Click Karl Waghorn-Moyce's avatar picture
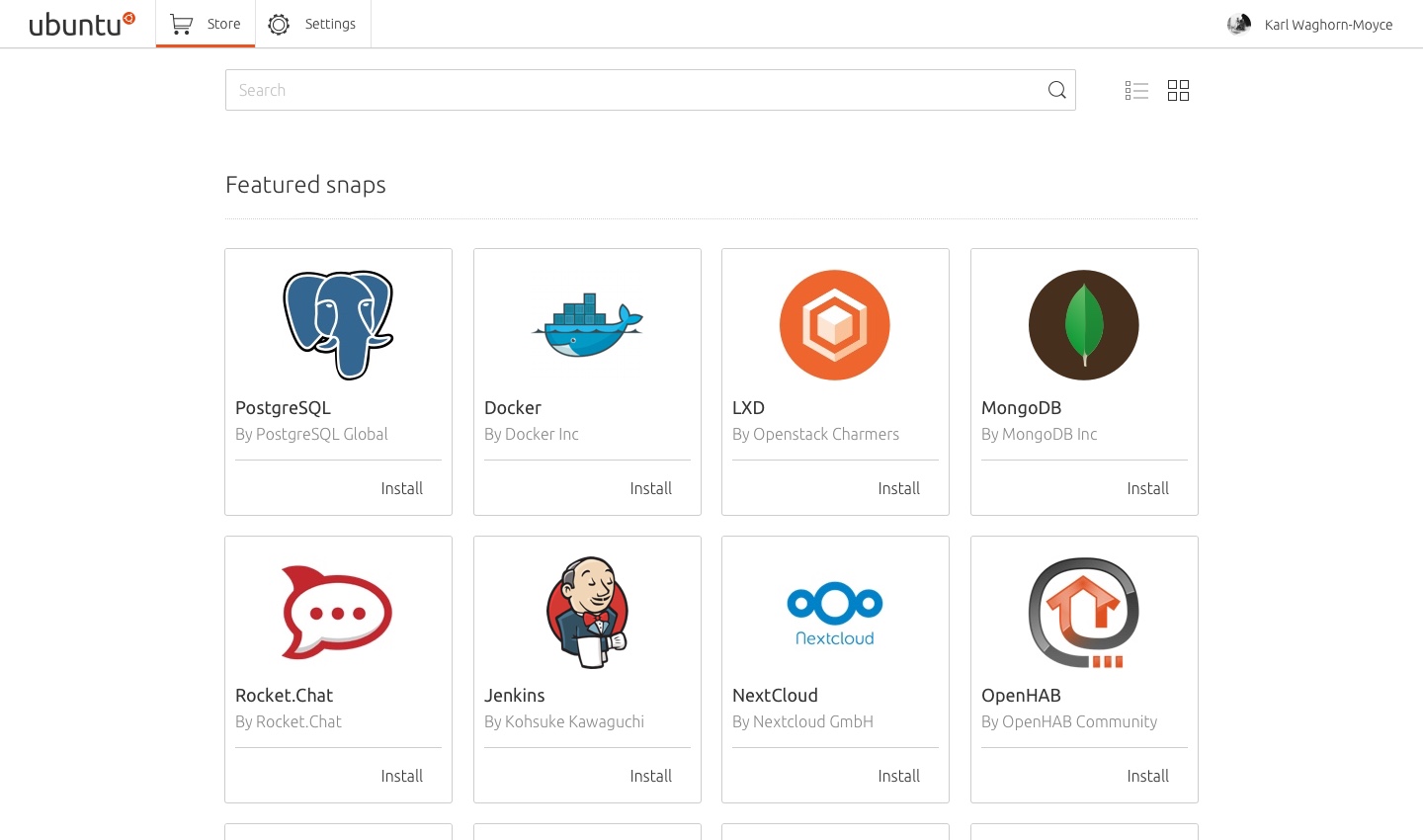Viewport: 1423px width, 840px height. pos(1239,24)
